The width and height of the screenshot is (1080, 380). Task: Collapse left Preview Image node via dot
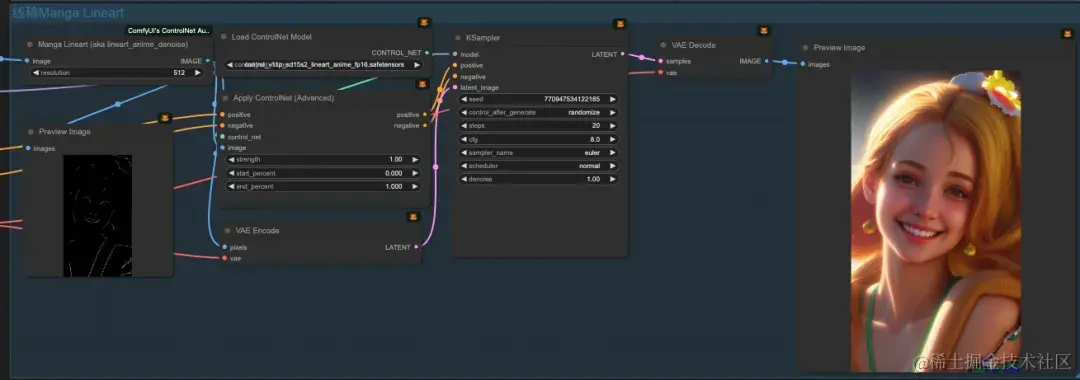31,131
